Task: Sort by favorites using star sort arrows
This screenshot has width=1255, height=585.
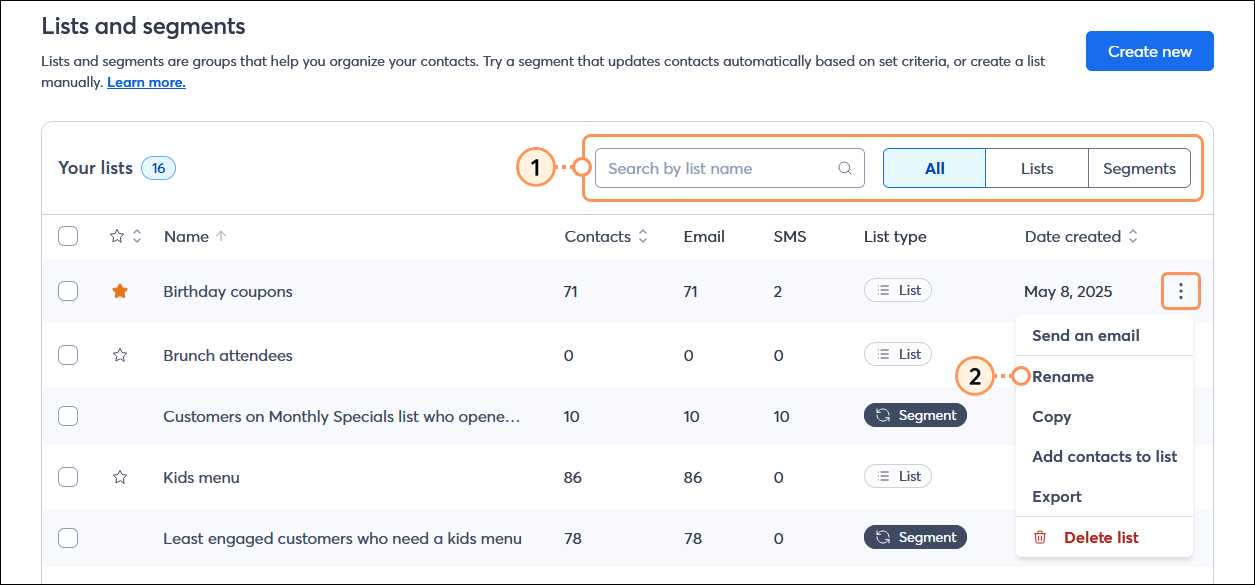Action: [137, 237]
